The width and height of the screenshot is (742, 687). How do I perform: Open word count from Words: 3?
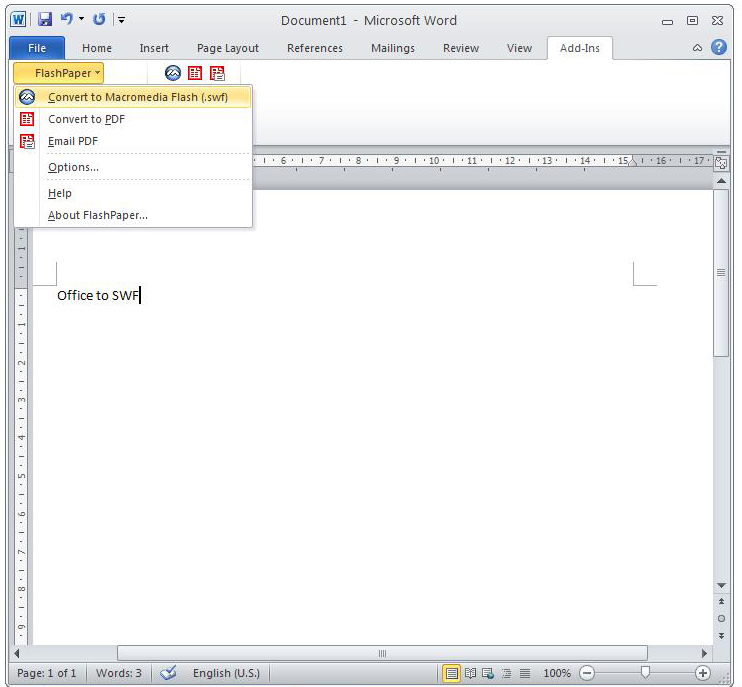pos(119,673)
